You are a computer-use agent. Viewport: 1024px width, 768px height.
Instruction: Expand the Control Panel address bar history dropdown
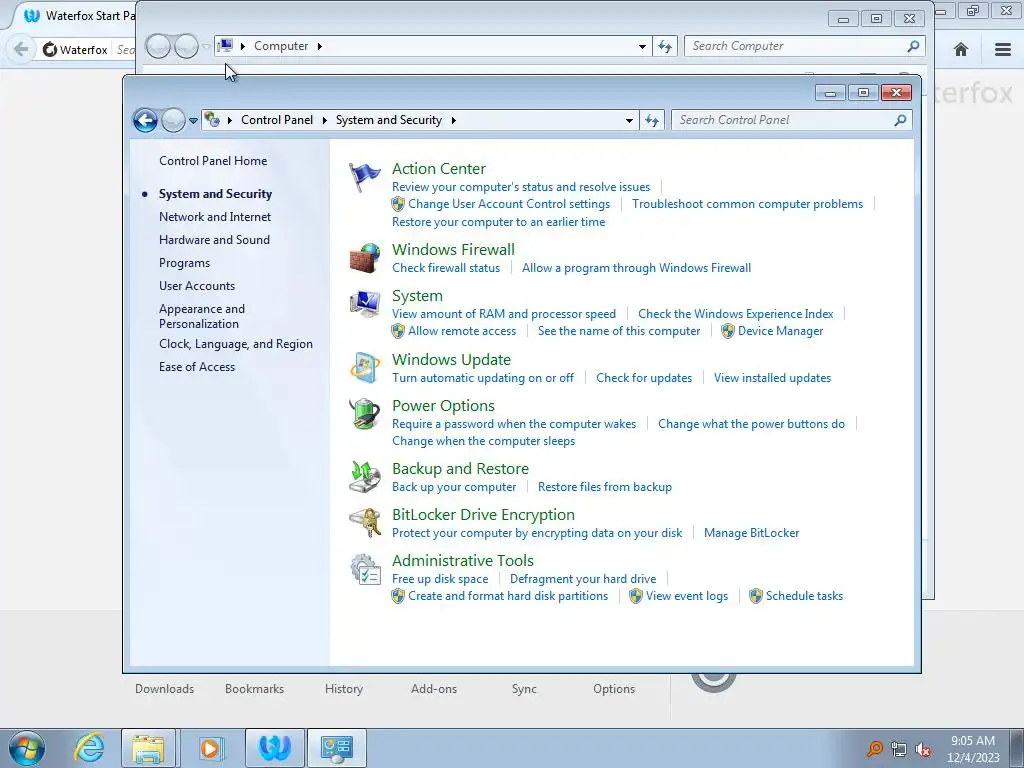pos(629,120)
